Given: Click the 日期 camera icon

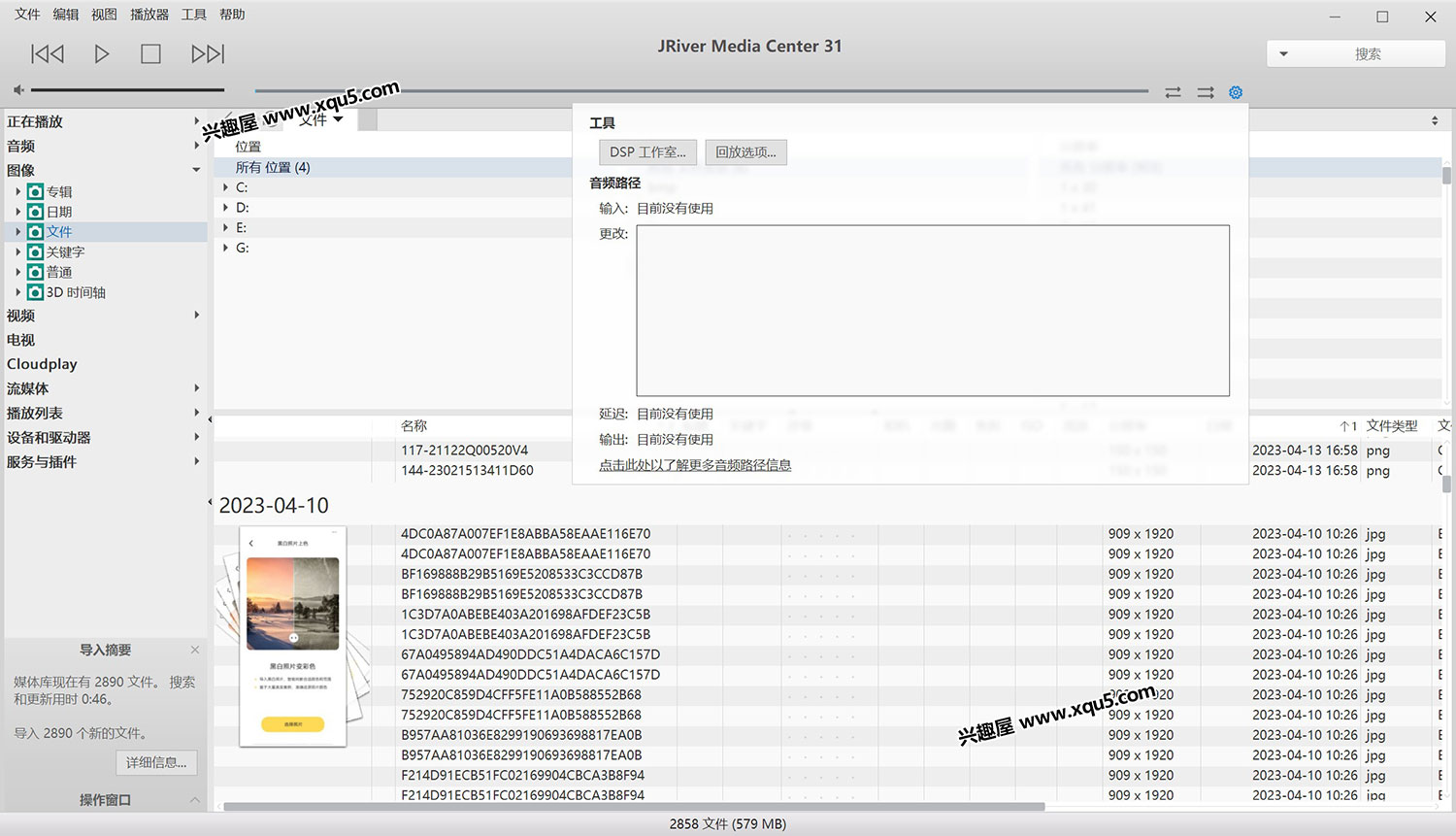Looking at the screenshot, I should coord(35,212).
